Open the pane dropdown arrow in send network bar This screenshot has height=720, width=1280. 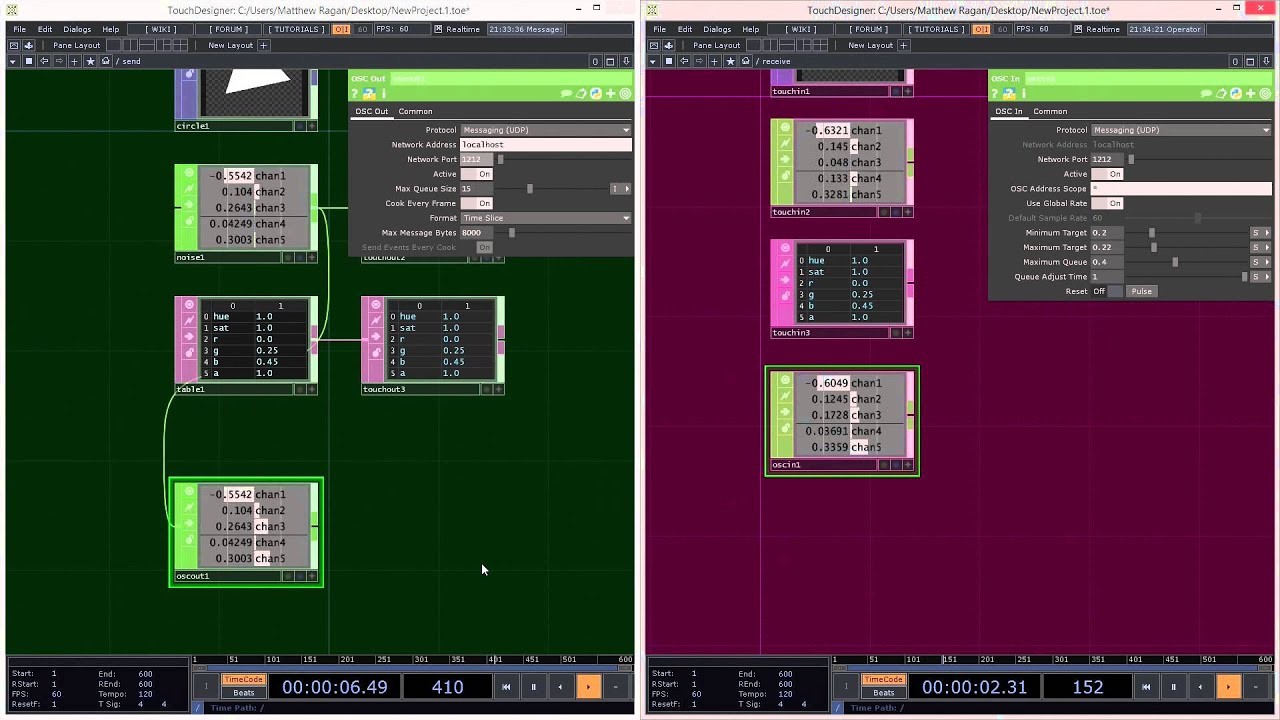pos(12,61)
